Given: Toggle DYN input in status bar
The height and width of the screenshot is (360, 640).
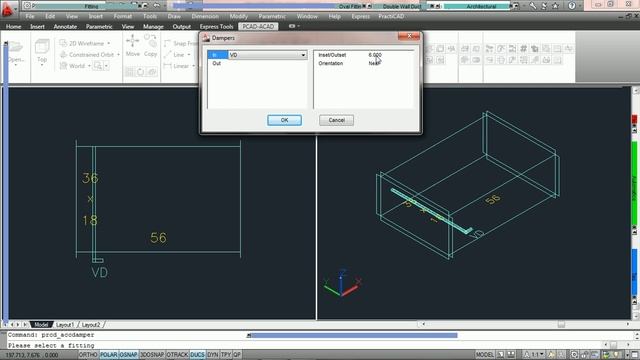Looking at the screenshot, I should [x=213, y=355].
